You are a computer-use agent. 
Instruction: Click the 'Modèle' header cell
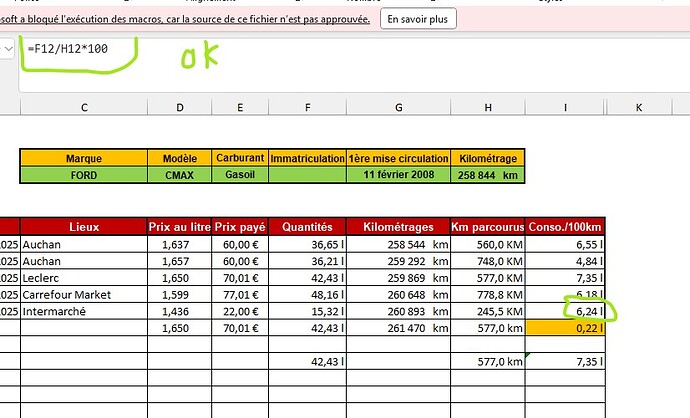coord(180,158)
